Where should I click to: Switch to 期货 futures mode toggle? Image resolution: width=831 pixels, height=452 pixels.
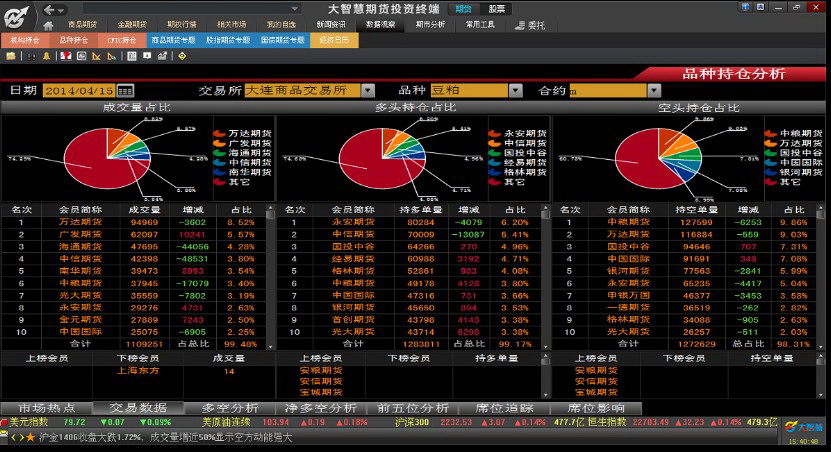[463, 9]
